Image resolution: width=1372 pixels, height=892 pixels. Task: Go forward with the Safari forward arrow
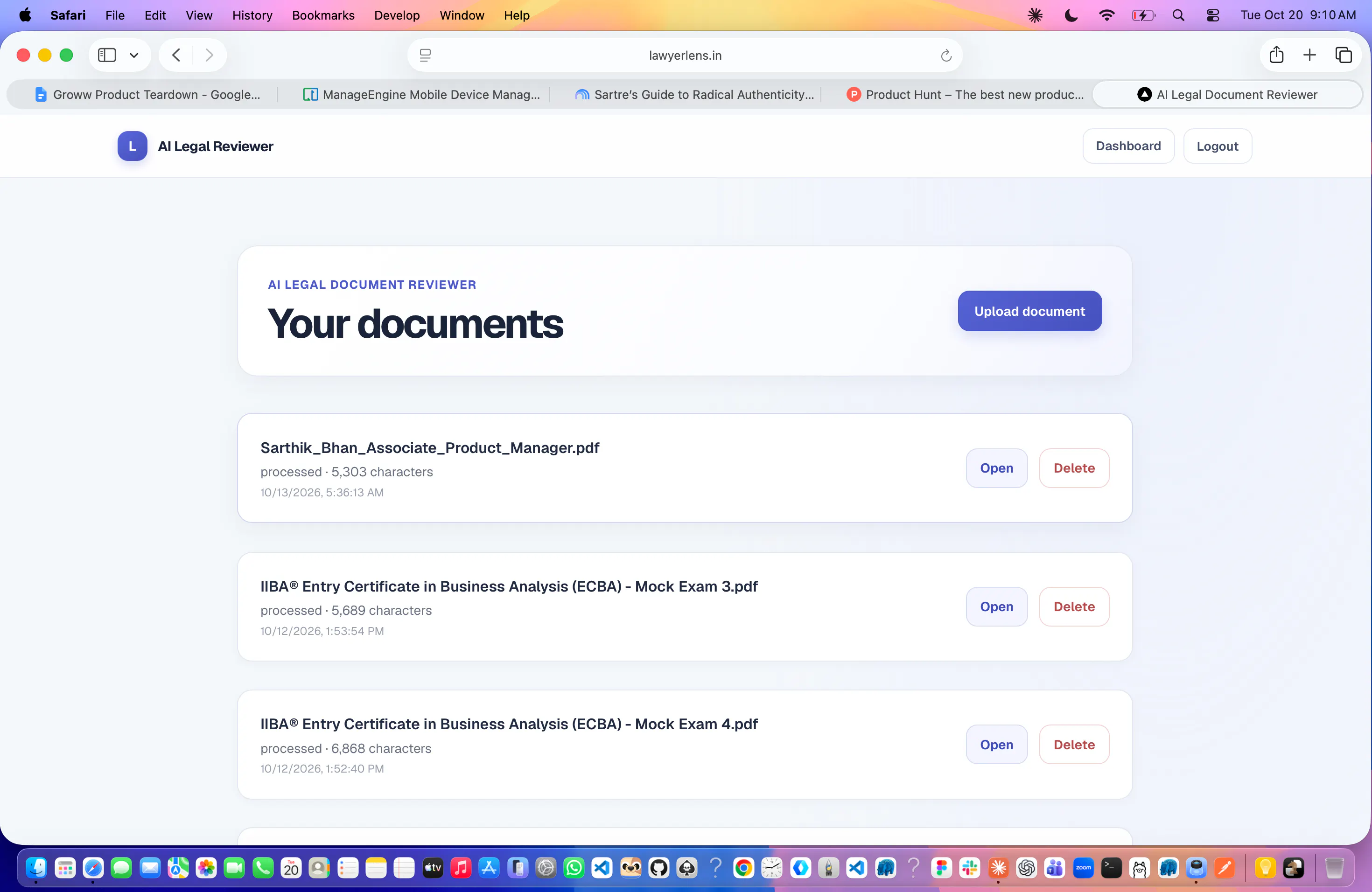(209, 56)
